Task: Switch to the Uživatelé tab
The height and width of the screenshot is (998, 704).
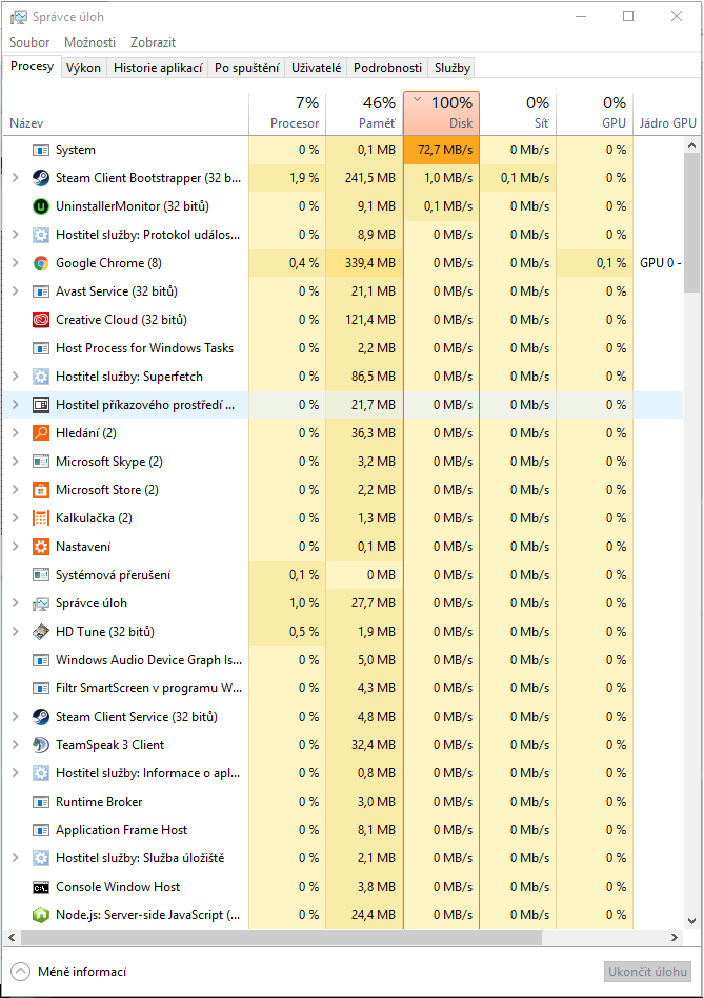Action: point(316,67)
